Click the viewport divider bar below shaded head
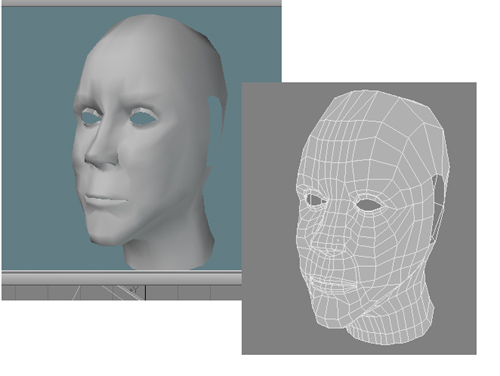Viewport: 500px width, 376px height. pos(122,278)
